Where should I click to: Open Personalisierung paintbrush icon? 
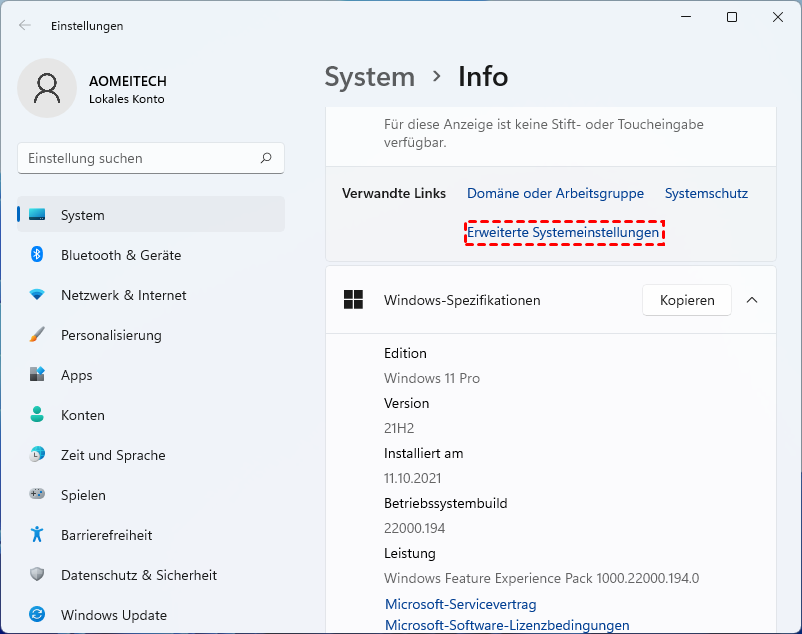[x=37, y=335]
